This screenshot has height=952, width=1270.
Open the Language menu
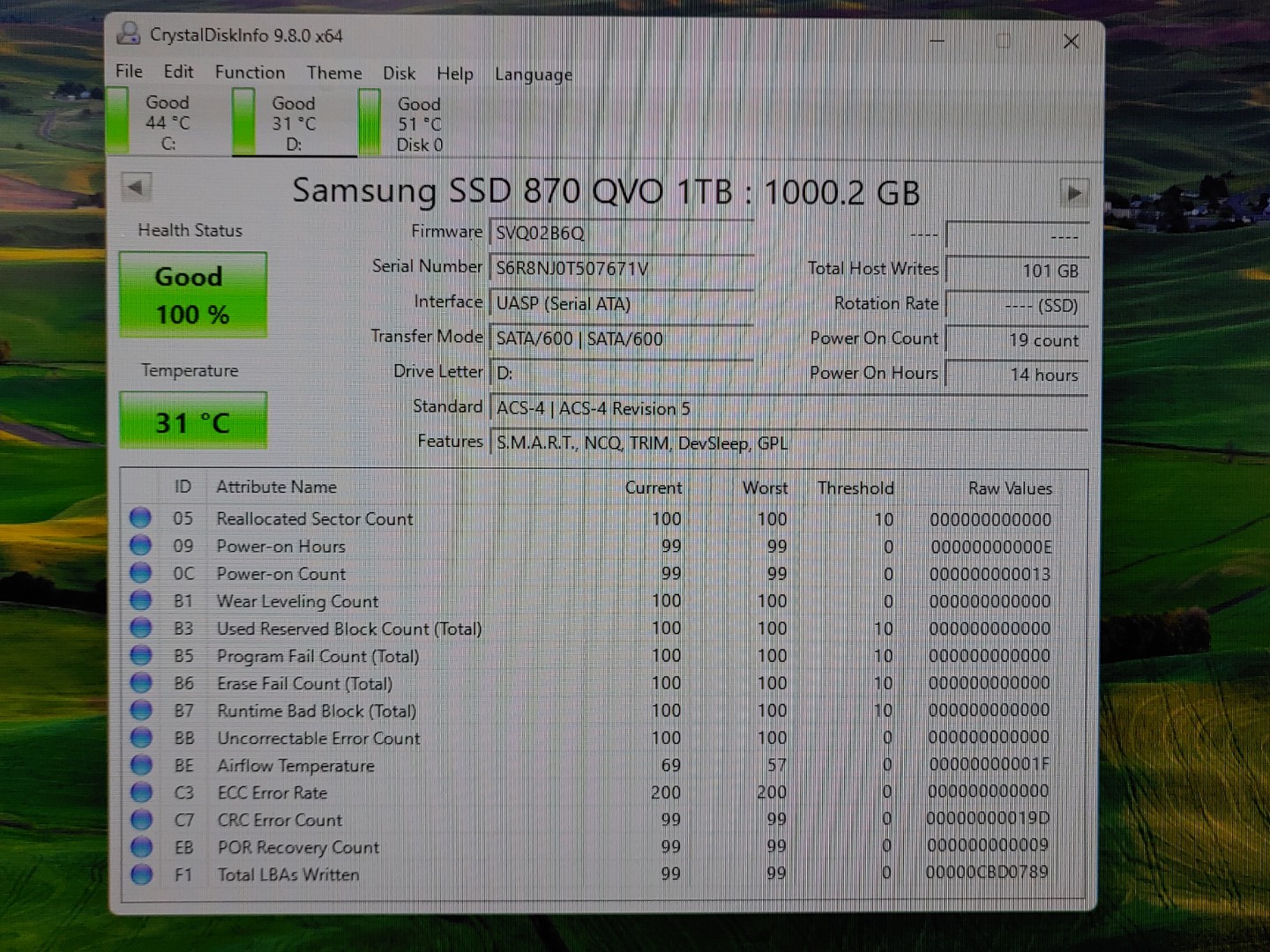[x=534, y=75]
